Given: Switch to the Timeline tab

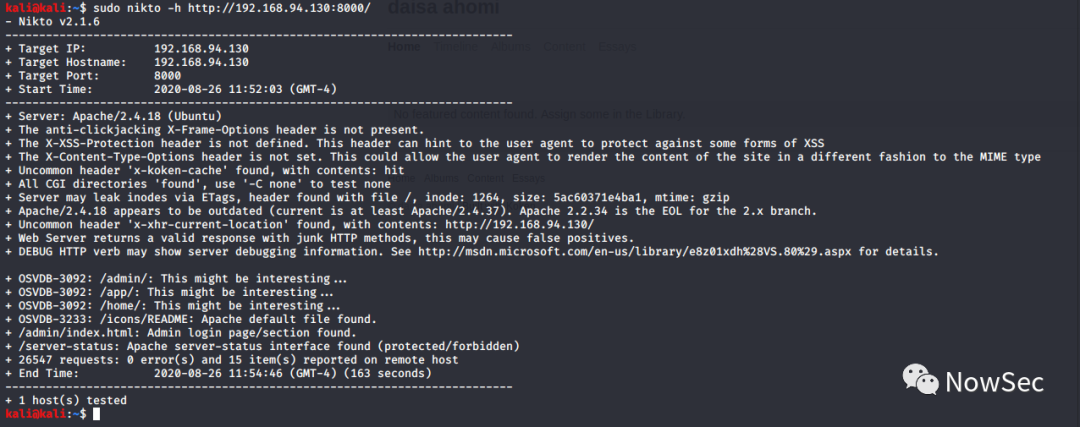Looking at the screenshot, I should tap(455, 47).
